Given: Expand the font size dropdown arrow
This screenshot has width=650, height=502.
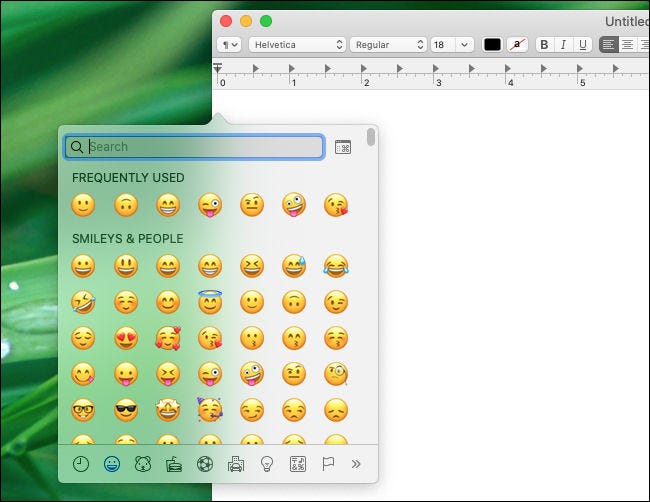Looking at the screenshot, I should 465,45.
